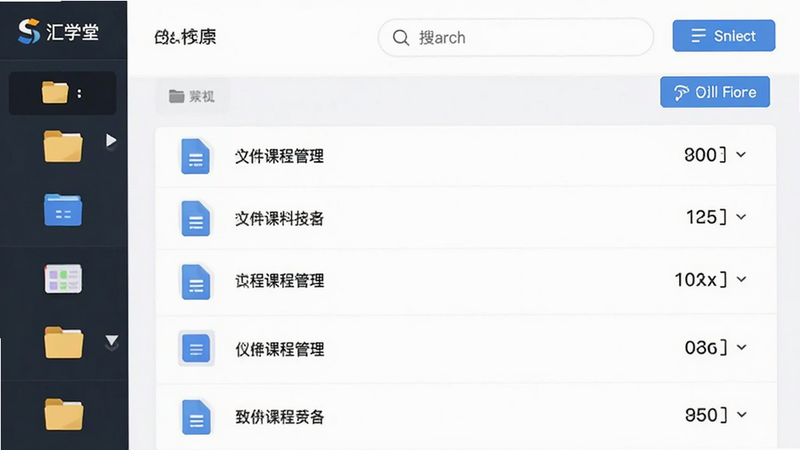The image size is (800, 450).
Task: Click the 125] value
Action: (x=706, y=217)
